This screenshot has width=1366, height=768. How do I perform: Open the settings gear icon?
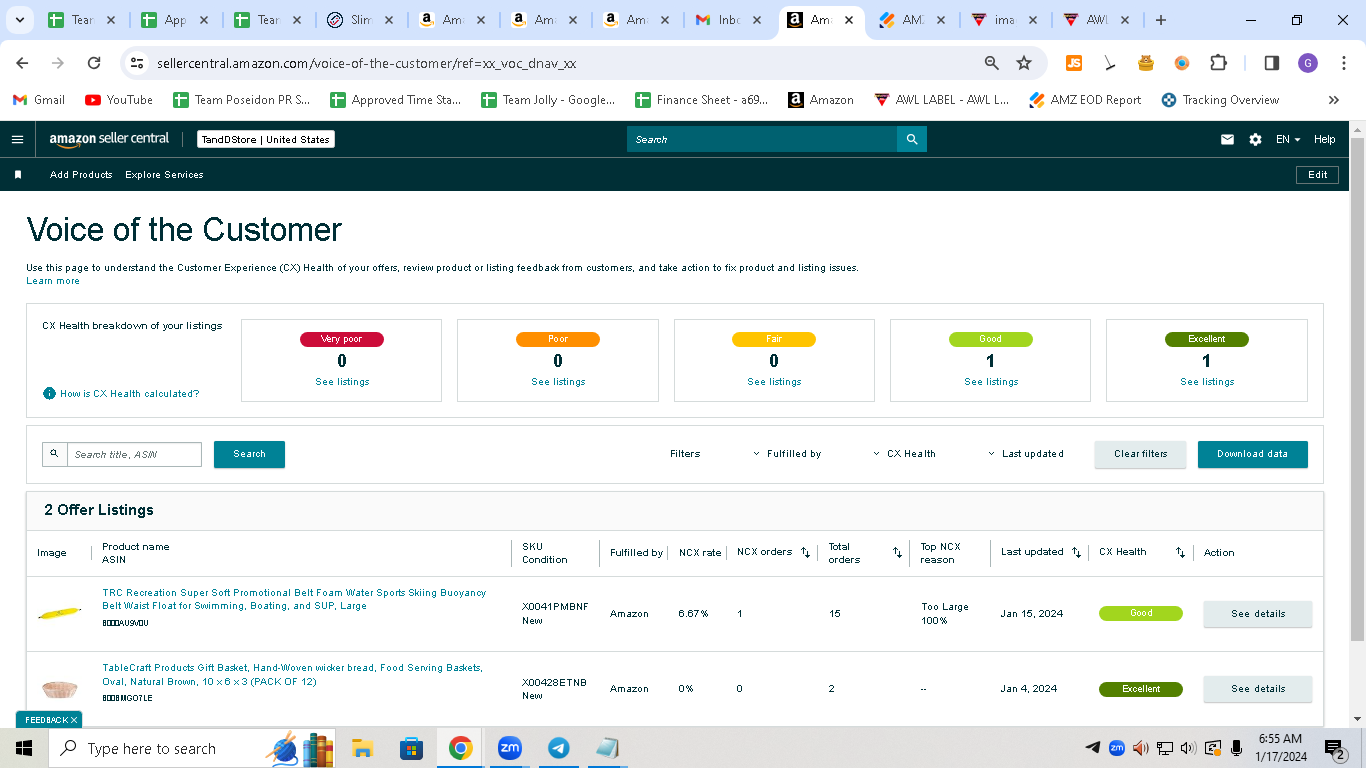[x=1255, y=140]
